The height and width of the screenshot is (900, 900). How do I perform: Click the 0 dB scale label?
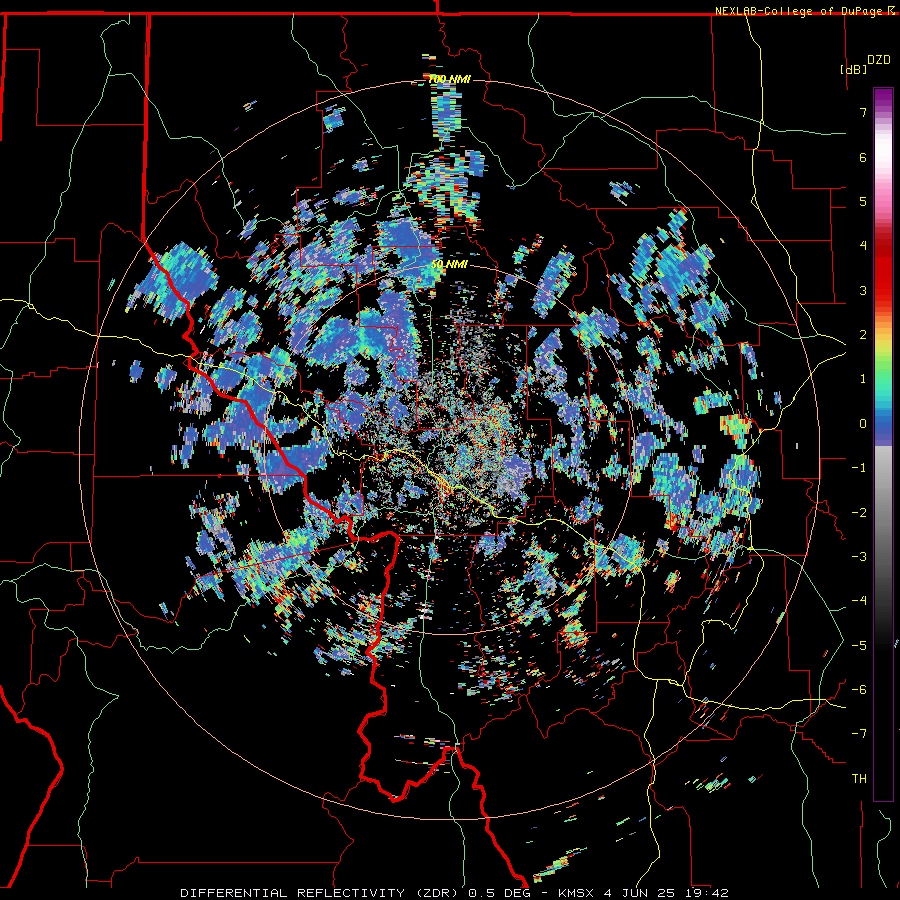click(863, 424)
